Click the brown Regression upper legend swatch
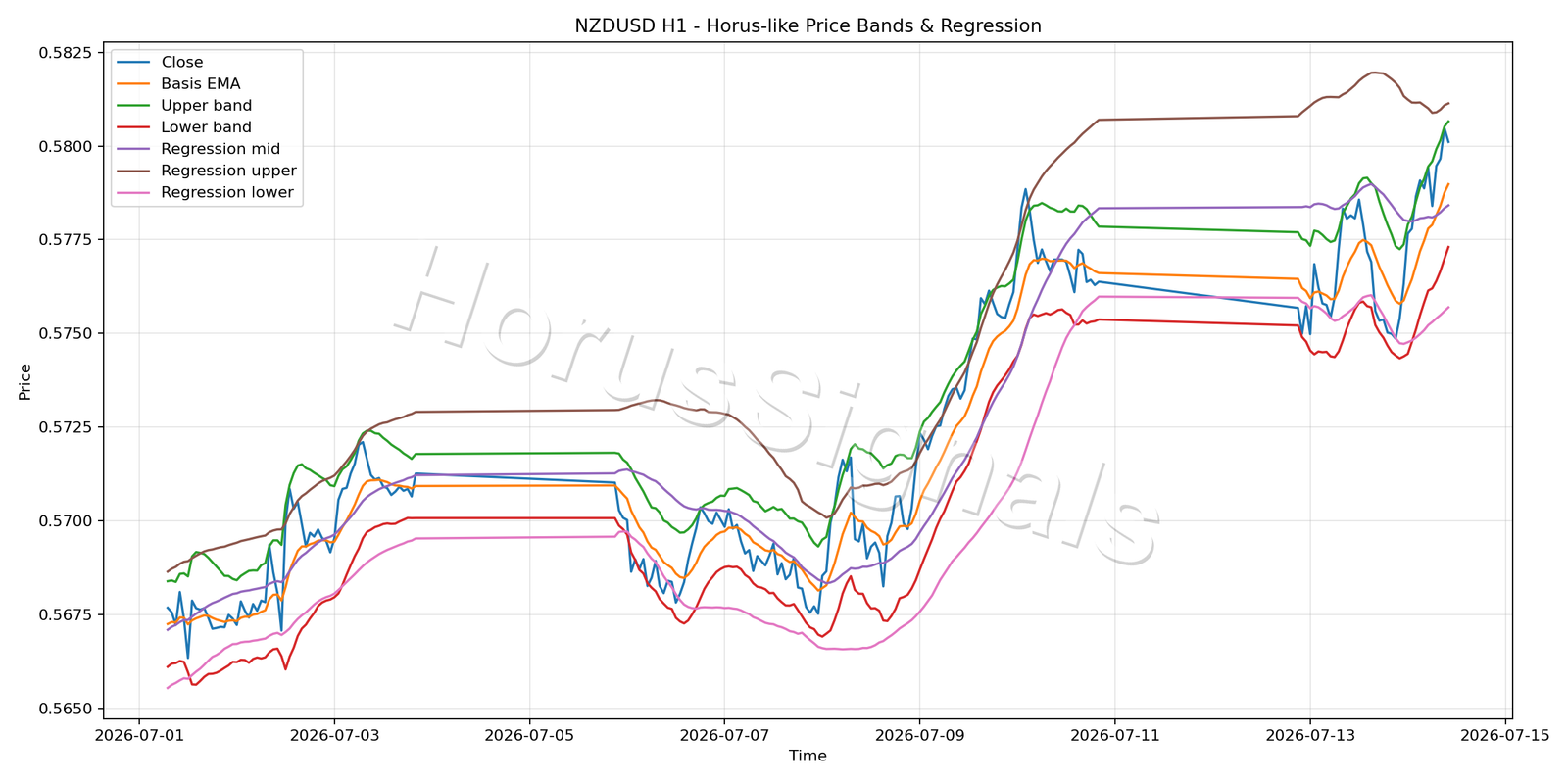The image size is (1568, 784). (133, 170)
